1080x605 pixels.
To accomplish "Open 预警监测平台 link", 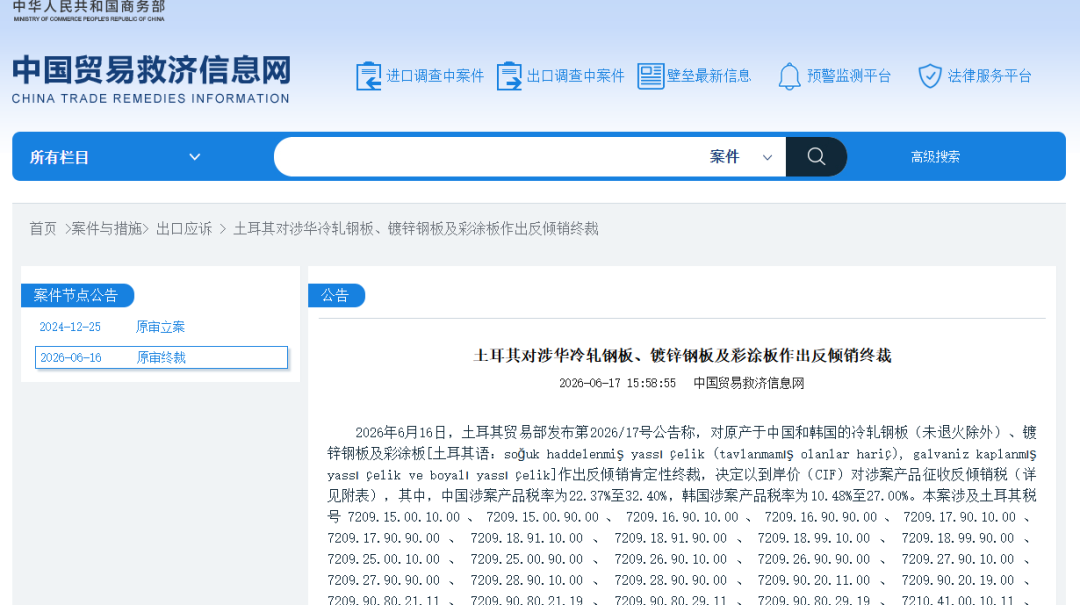I will [x=849, y=76].
